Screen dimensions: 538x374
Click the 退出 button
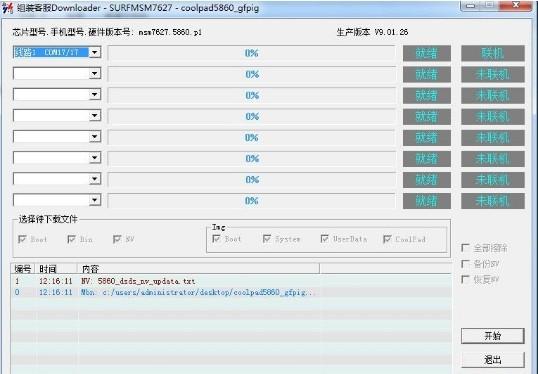(493, 360)
